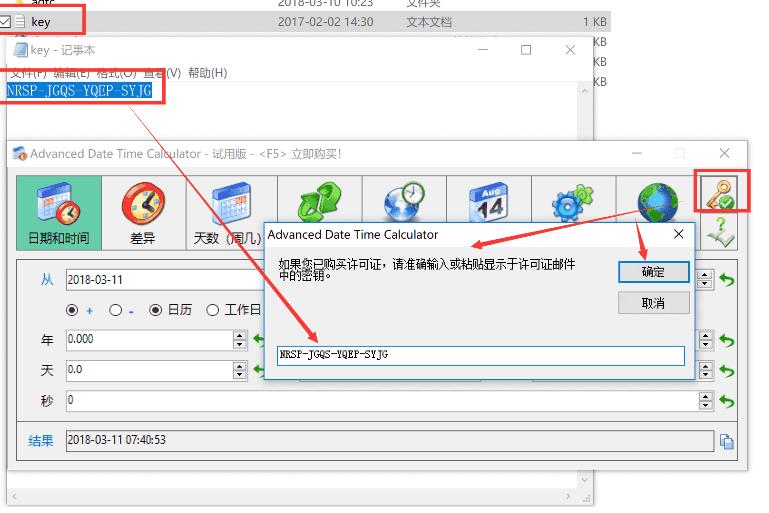Minimize the Notepad window
This screenshot has width=769, height=513.
pos(483,50)
